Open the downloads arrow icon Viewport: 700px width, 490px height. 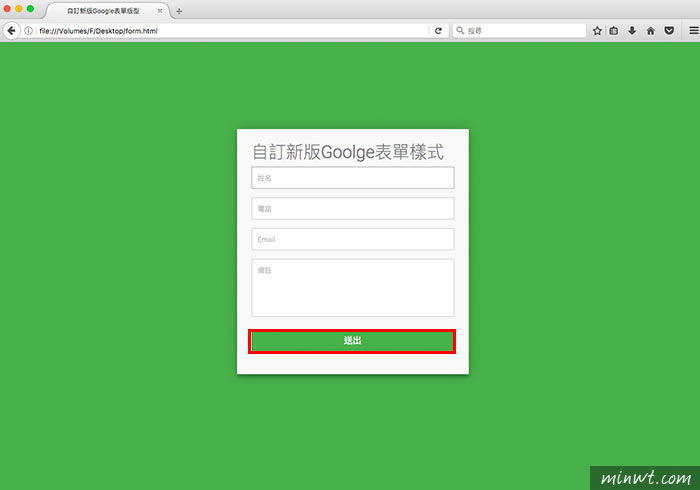click(632, 31)
